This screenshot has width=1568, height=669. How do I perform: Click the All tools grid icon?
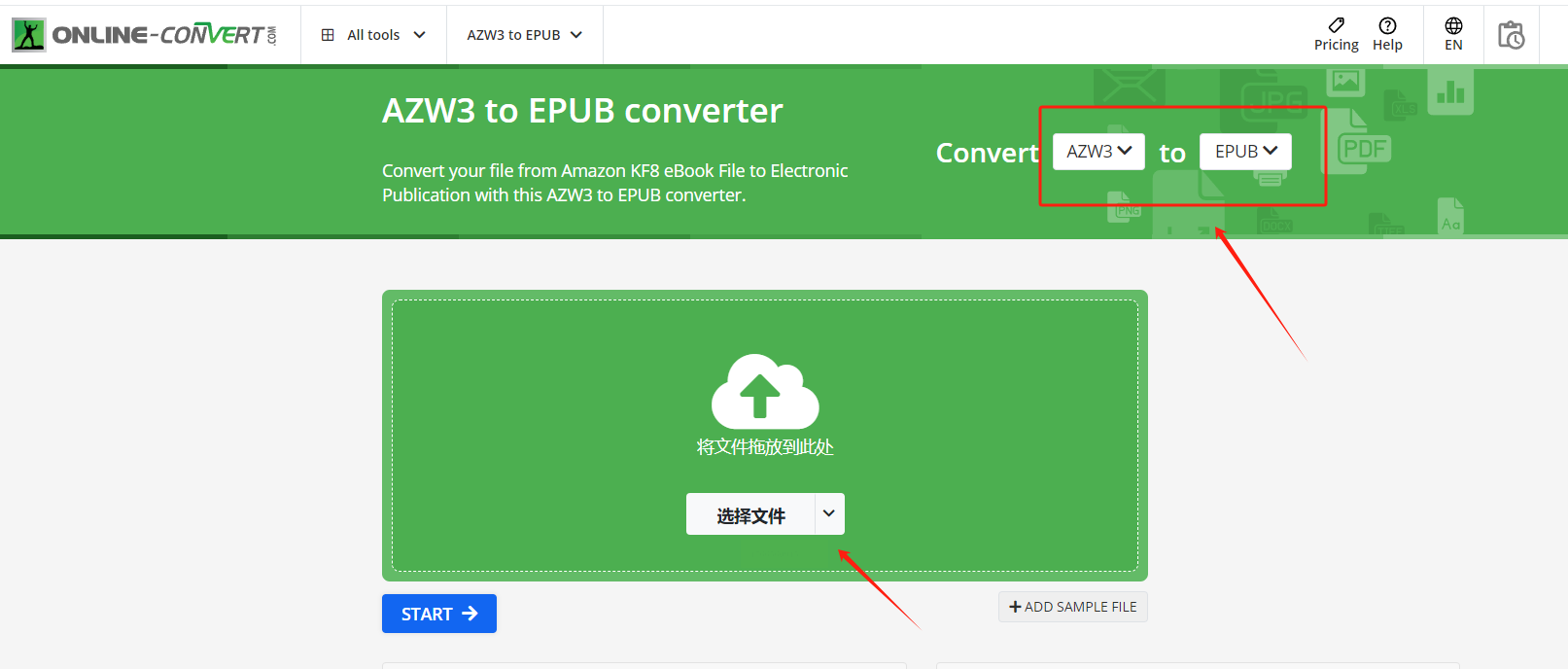pyautogui.click(x=328, y=35)
